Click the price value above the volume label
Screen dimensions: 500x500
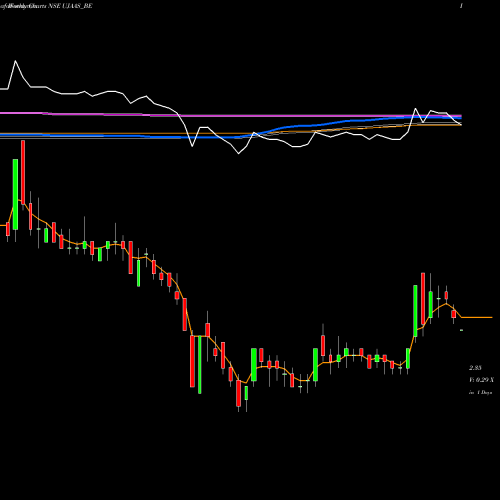click(475, 368)
